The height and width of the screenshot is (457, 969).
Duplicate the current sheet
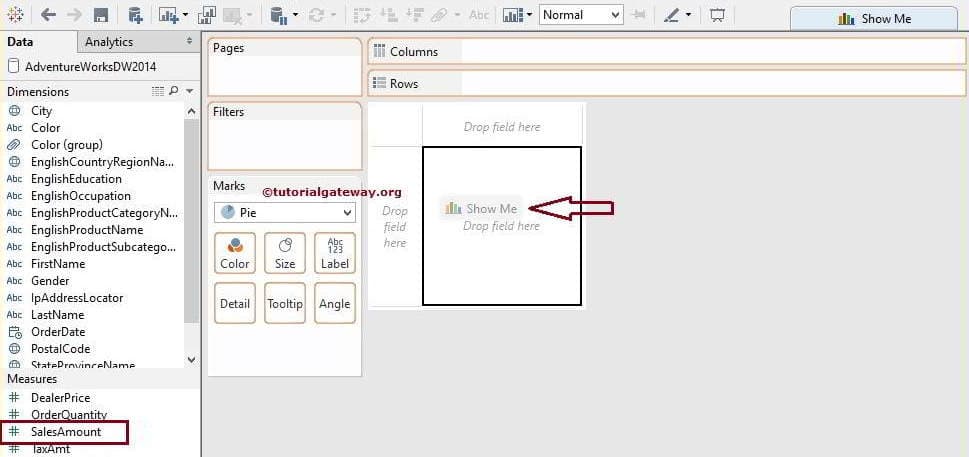[207, 15]
